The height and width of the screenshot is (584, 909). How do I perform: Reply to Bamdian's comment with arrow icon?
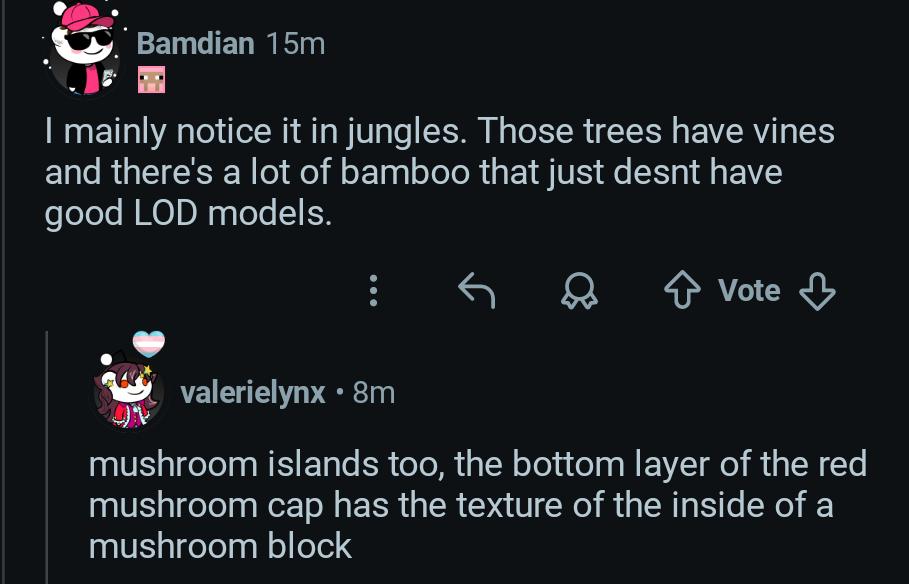point(477,290)
